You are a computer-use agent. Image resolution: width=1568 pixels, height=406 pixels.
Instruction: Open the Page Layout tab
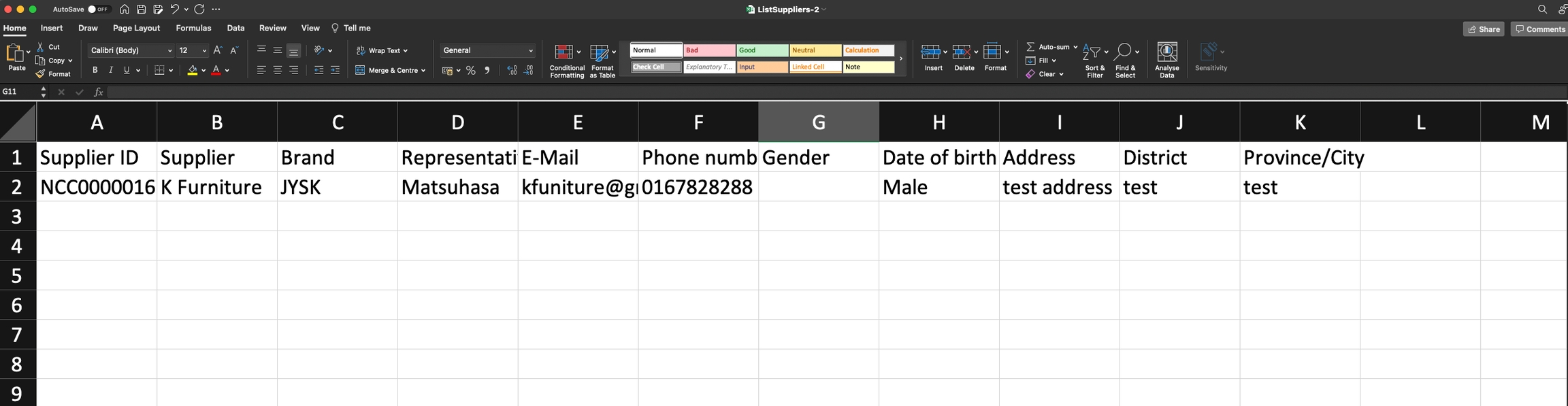coord(136,29)
